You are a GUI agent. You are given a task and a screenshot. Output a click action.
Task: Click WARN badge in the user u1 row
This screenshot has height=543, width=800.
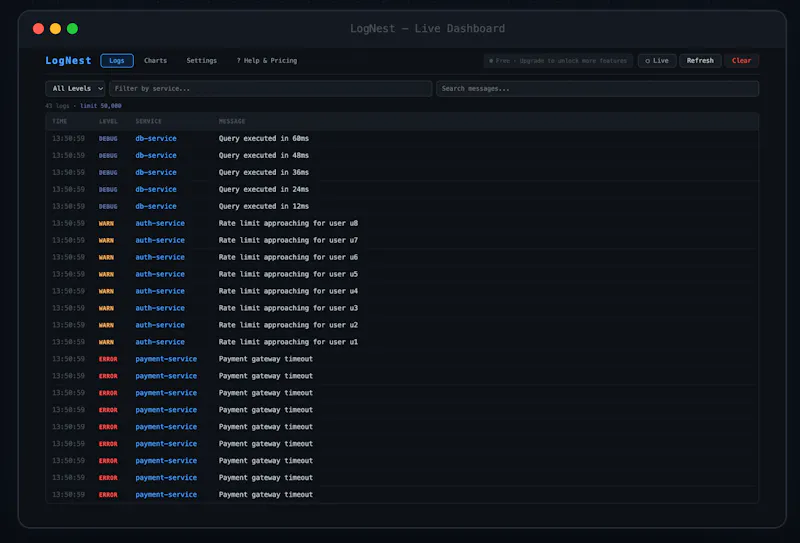click(106, 342)
